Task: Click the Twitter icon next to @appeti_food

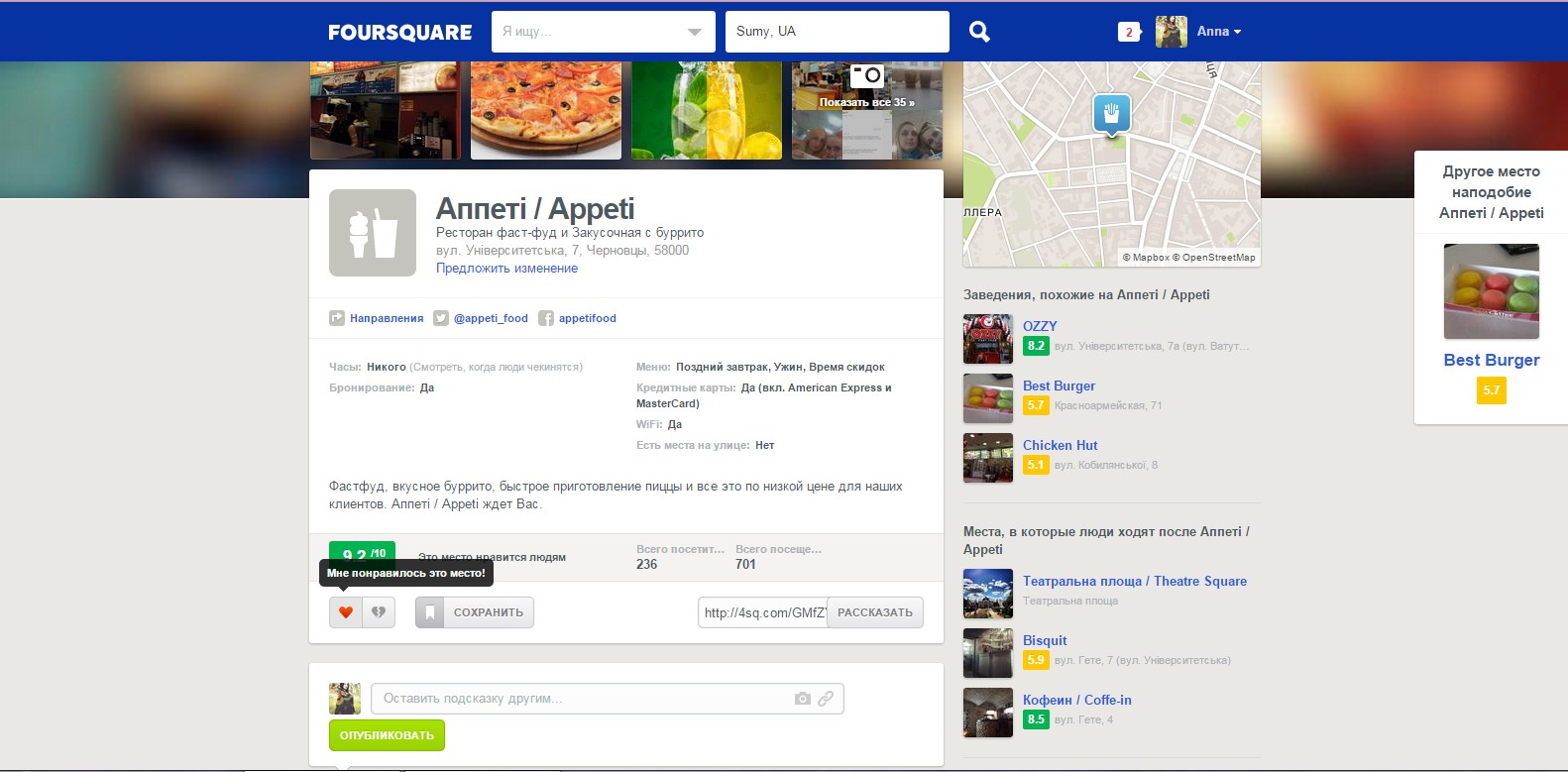Action: pos(441,318)
